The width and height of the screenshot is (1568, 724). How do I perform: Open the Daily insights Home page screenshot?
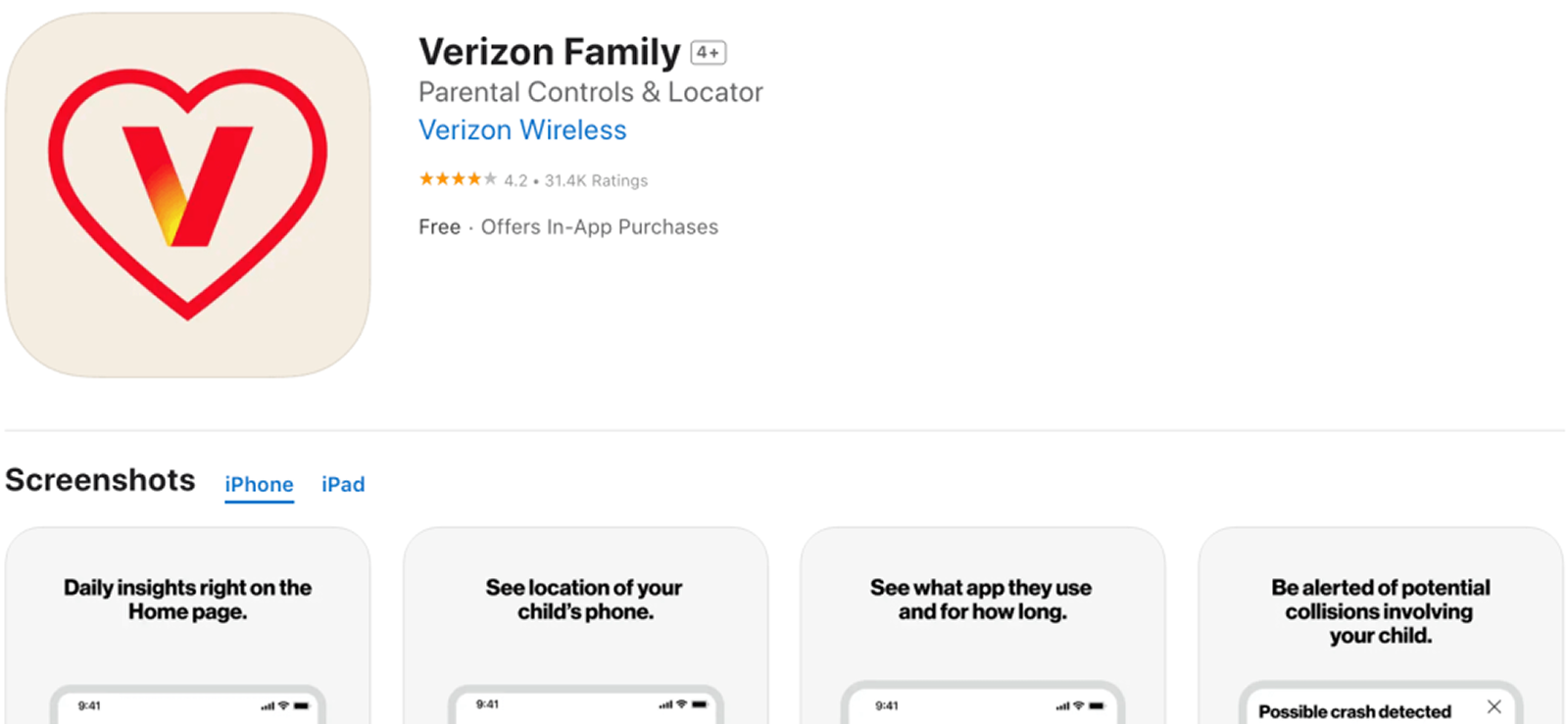coord(187,627)
